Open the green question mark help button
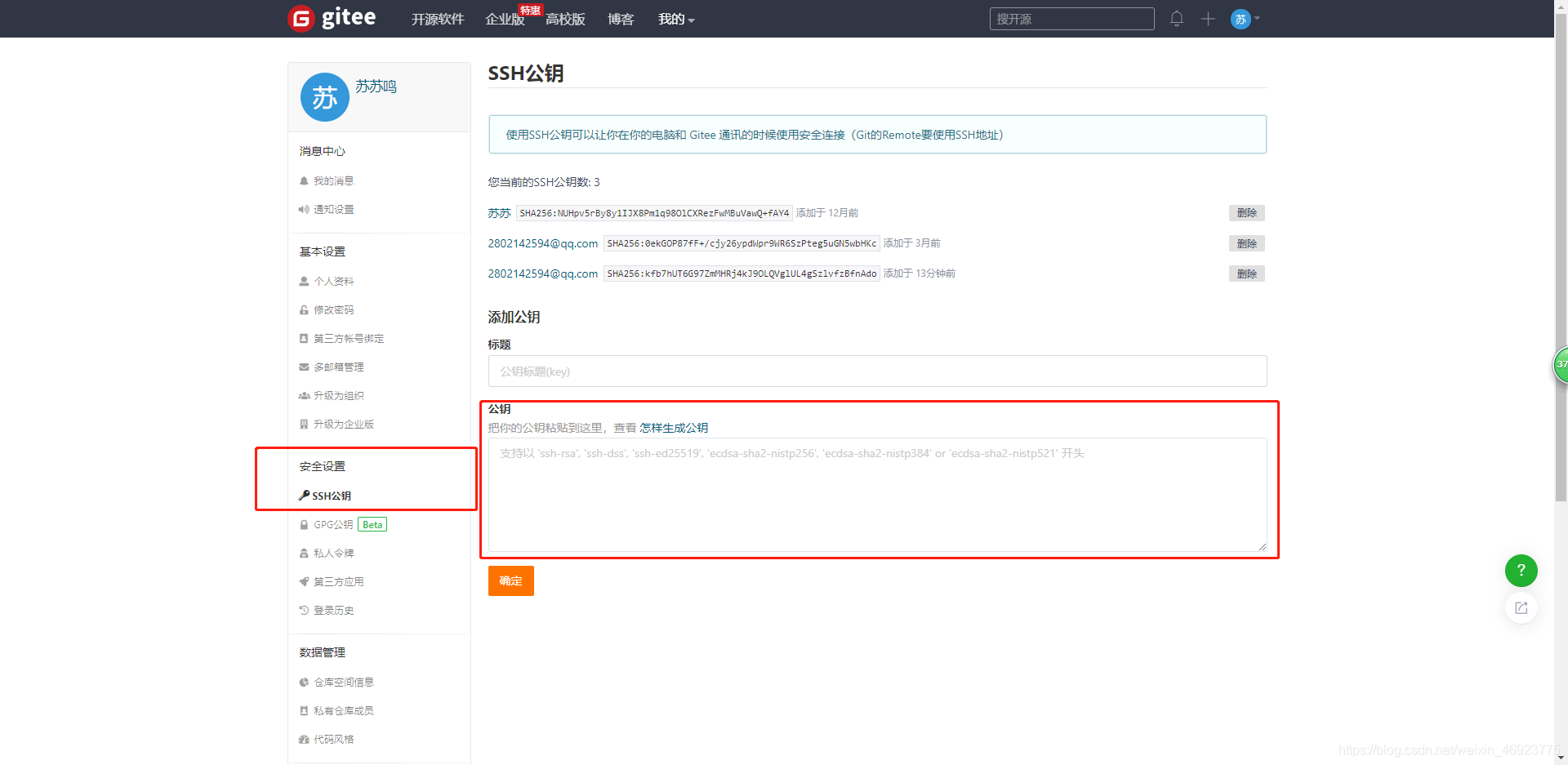 pyautogui.click(x=1521, y=570)
